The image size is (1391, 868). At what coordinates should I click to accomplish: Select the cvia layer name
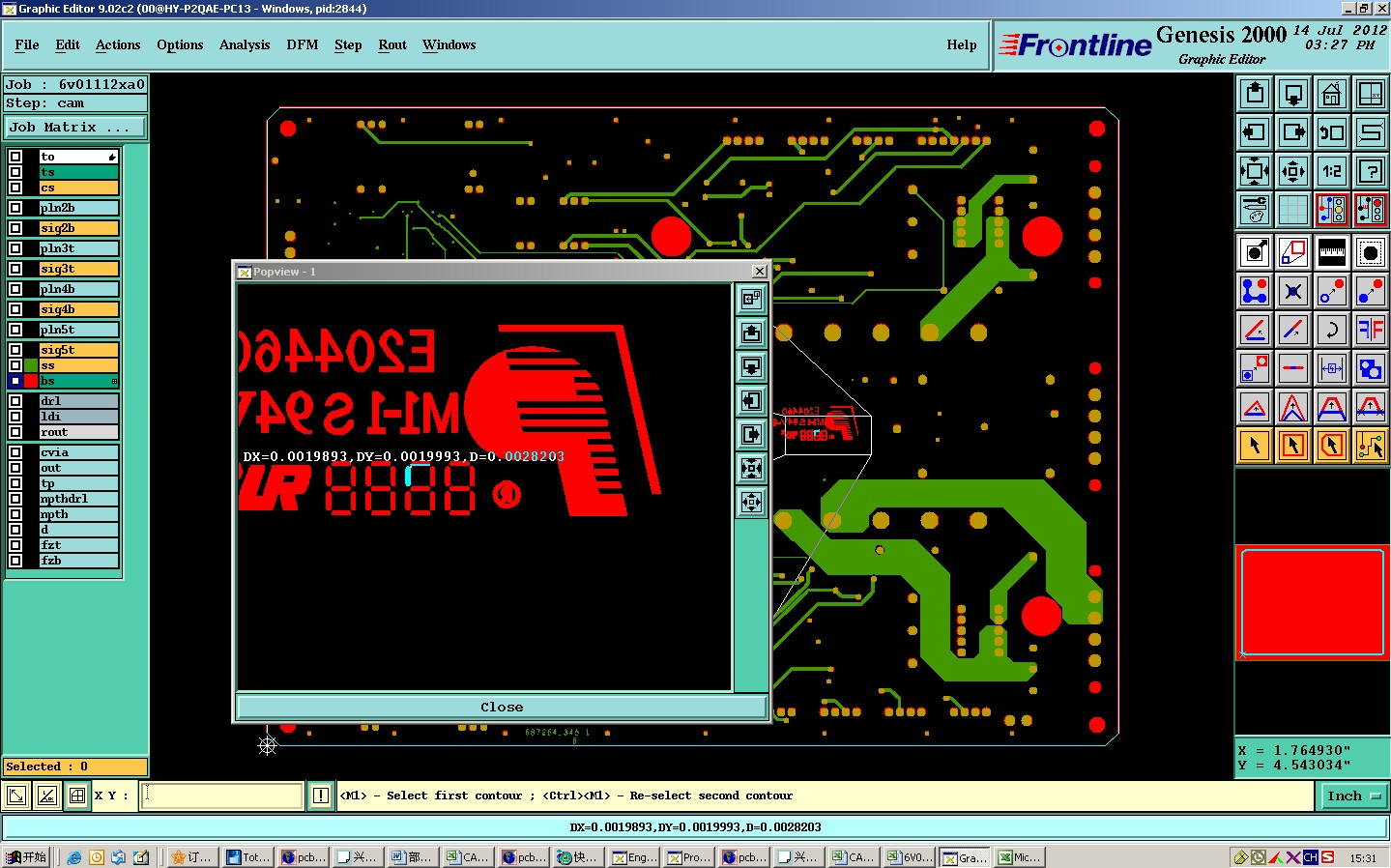tap(78, 452)
